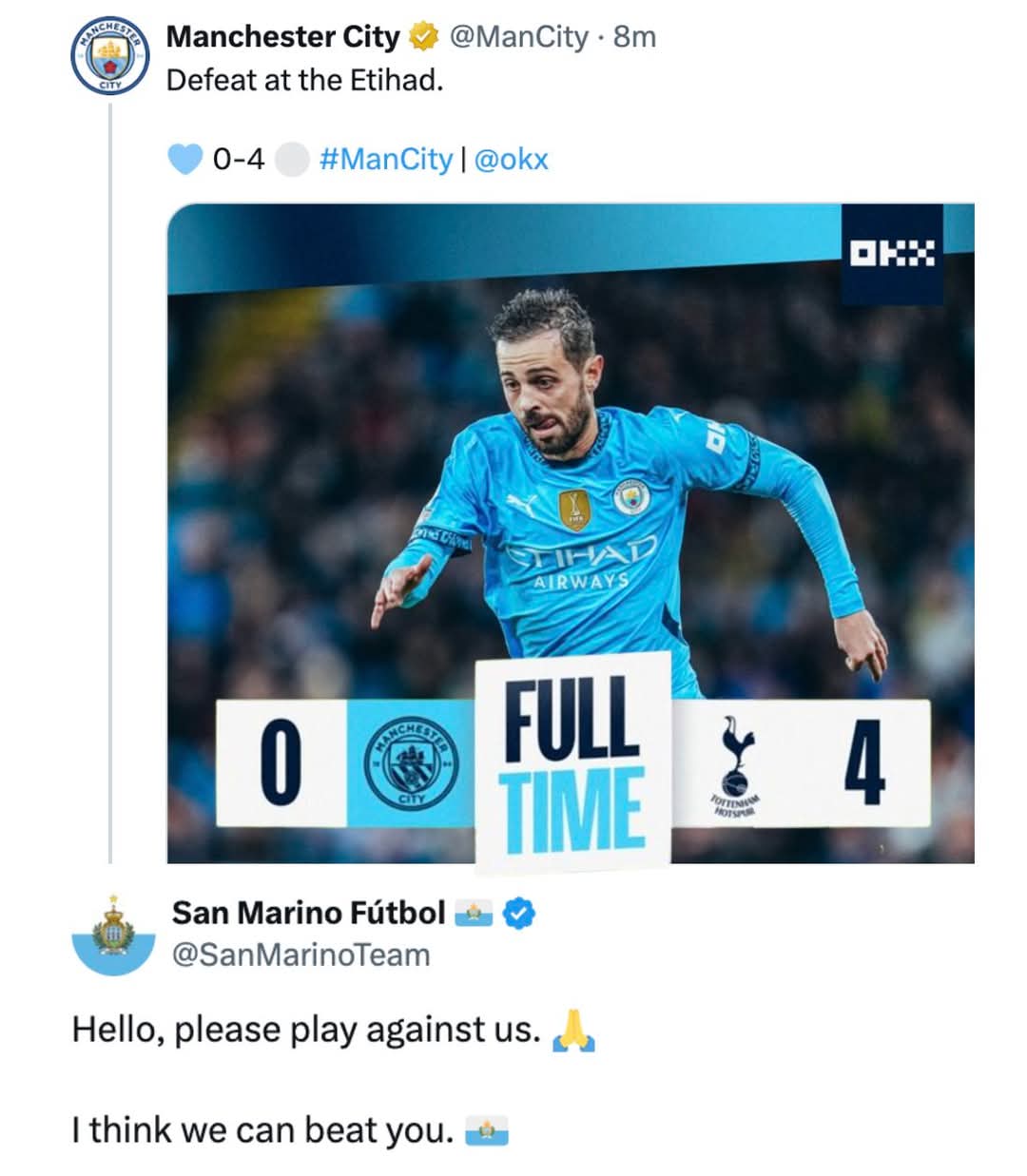Open the #ManCity hashtag

(385, 159)
